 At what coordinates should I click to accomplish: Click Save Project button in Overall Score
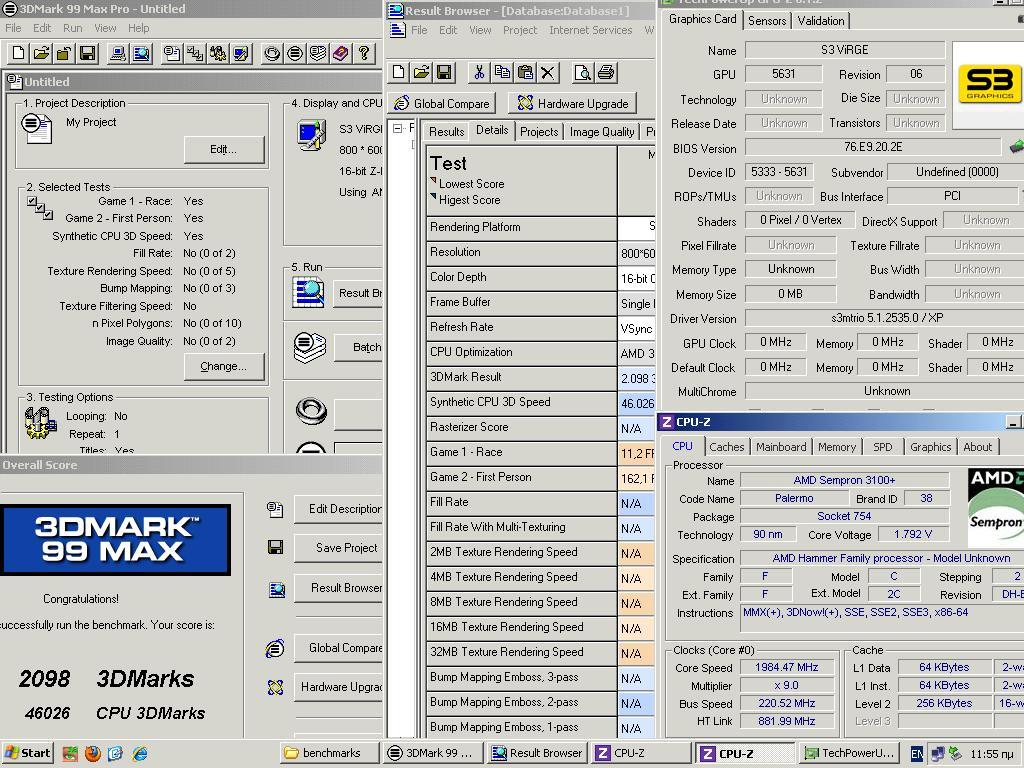click(338, 548)
